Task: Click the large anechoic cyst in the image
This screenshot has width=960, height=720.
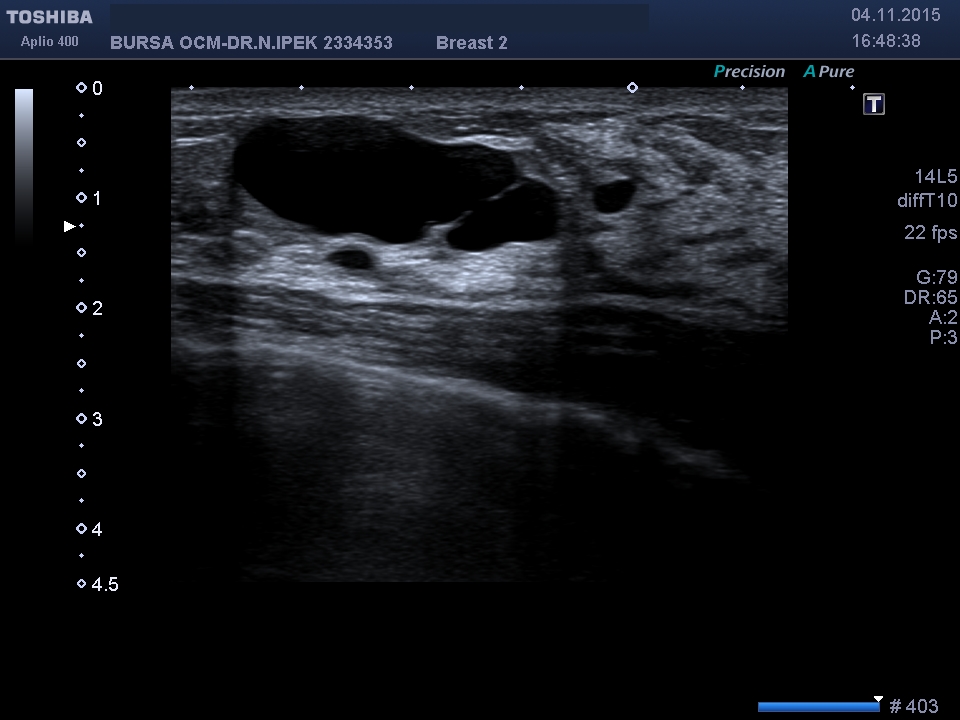Action: tap(373, 178)
